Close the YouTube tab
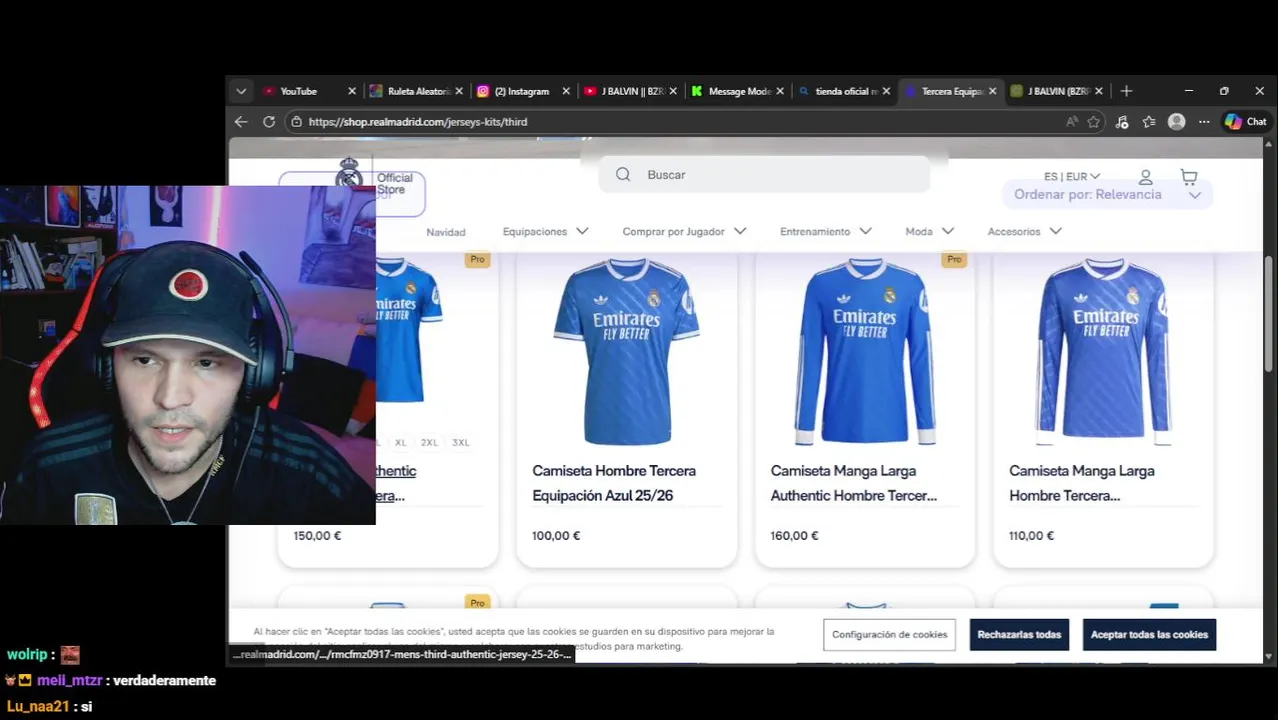 (x=352, y=91)
